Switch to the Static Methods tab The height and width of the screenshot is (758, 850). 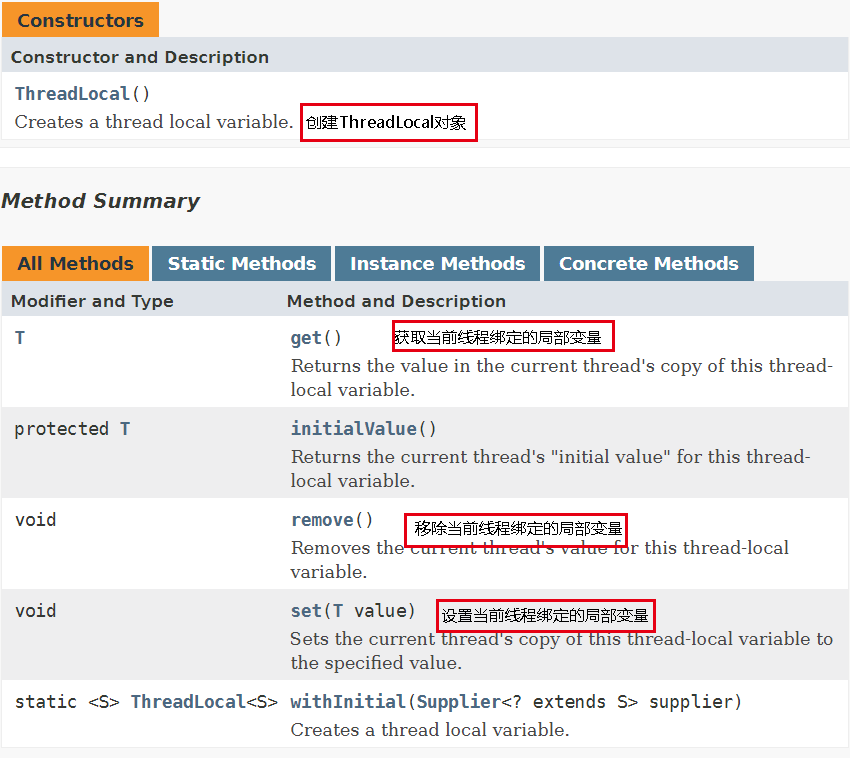241,264
